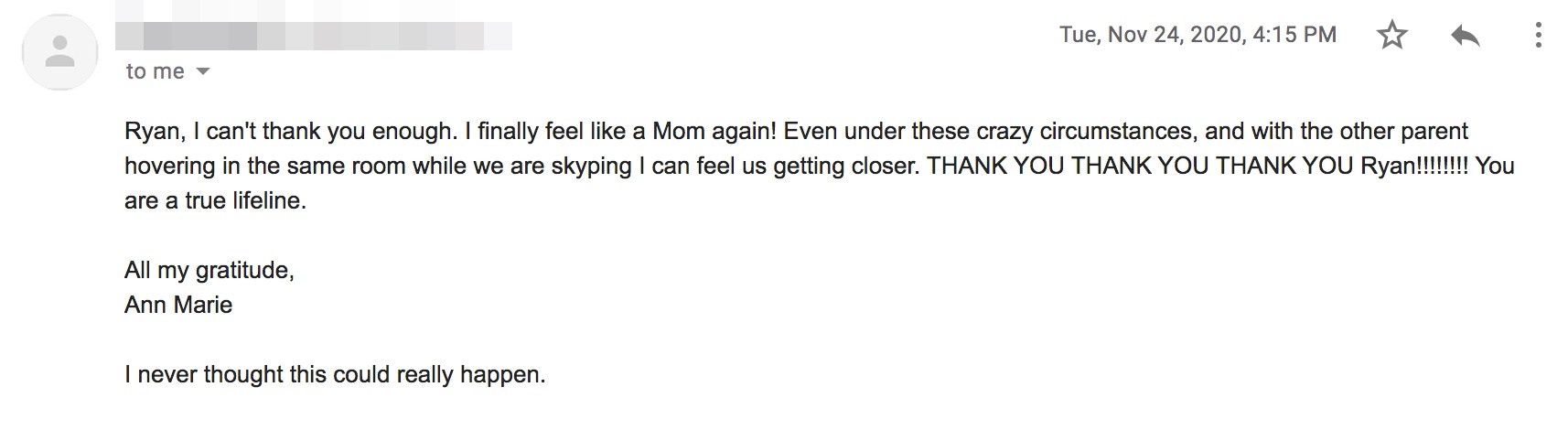This screenshot has height=430, width=1568.
Task: Click the blurred sender name
Action: (x=314, y=36)
